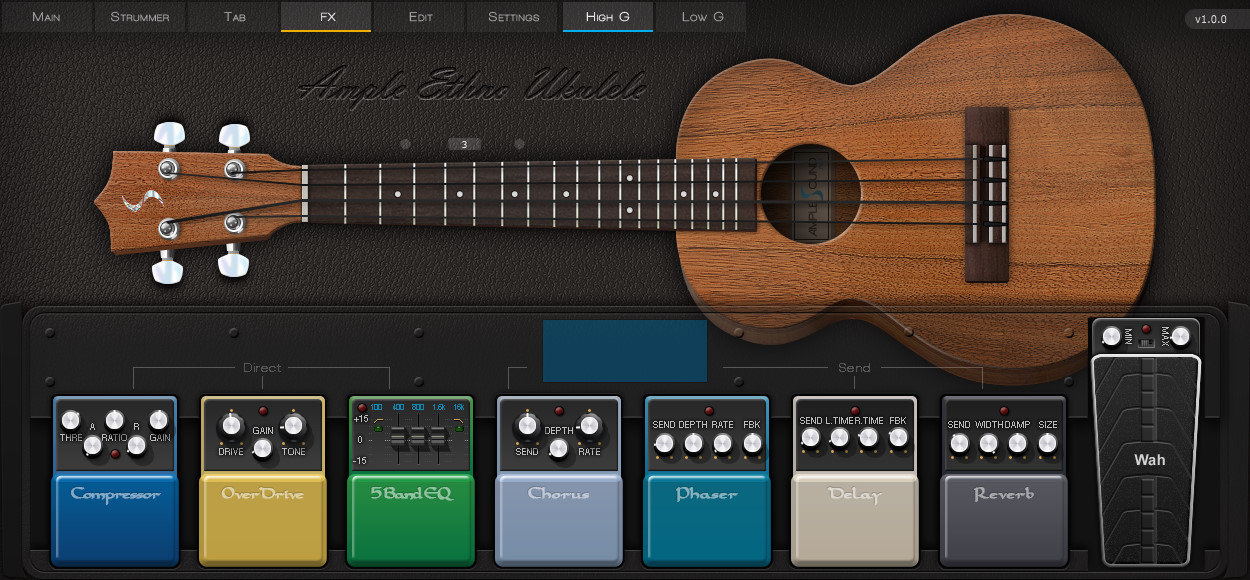Image resolution: width=1250 pixels, height=580 pixels.
Task: Click the Wah MAX knob
Action: coord(1182,336)
